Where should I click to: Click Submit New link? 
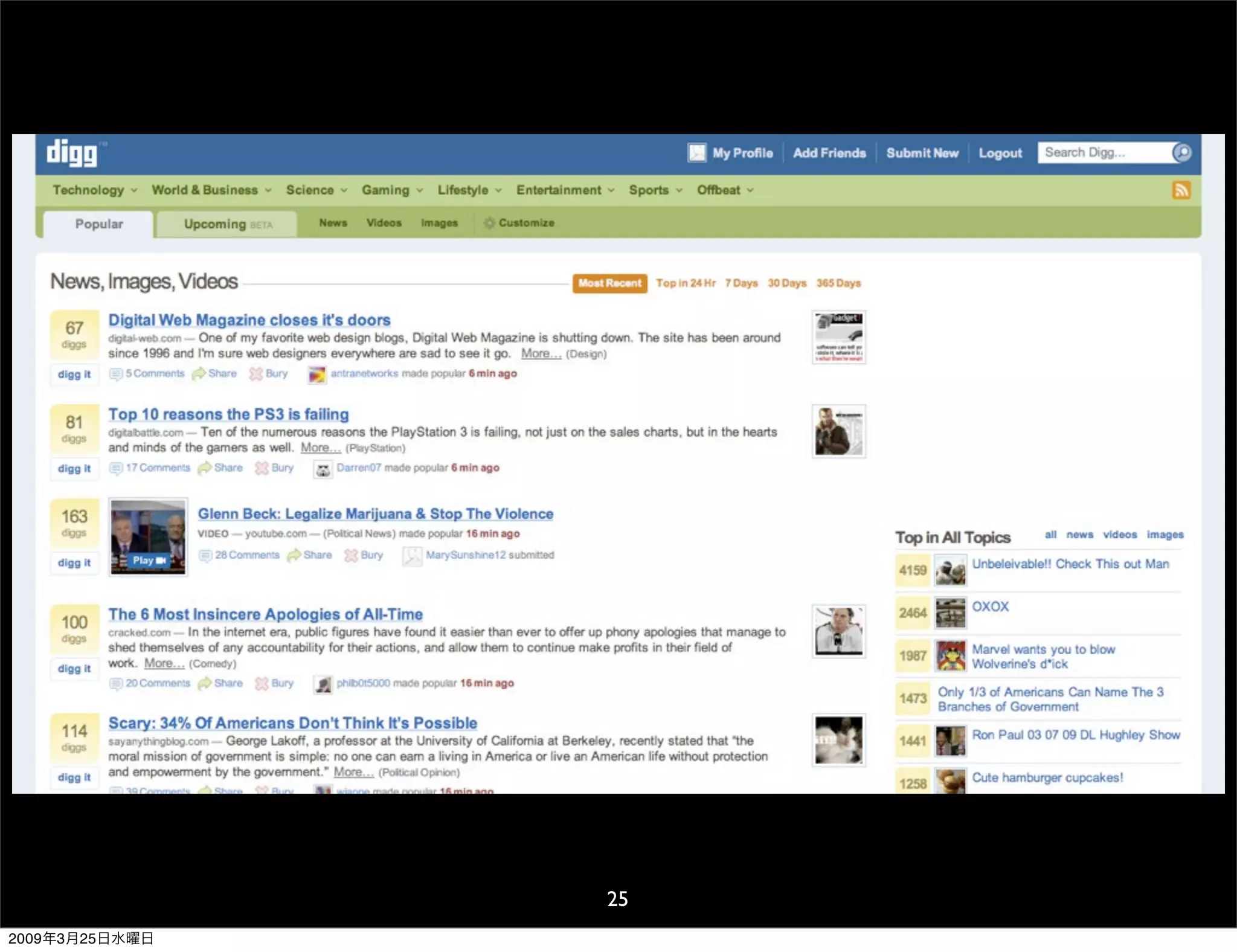(x=922, y=153)
